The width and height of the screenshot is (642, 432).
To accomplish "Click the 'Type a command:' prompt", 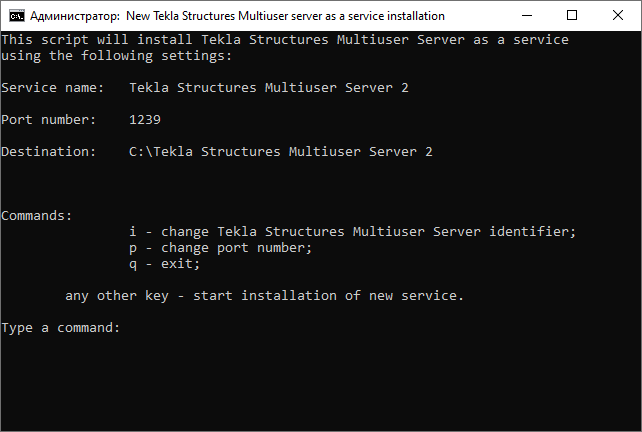I will tap(61, 328).
